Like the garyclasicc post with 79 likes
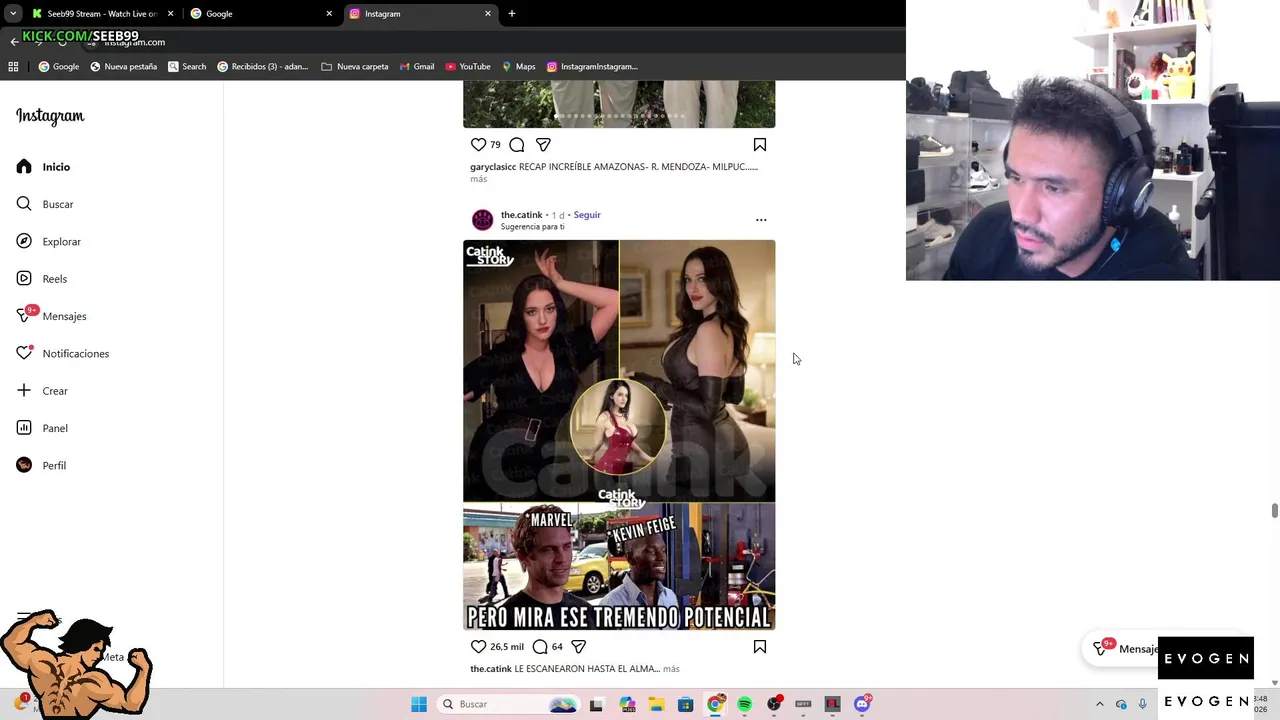The width and height of the screenshot is (1280, 720). click(478, 144)
